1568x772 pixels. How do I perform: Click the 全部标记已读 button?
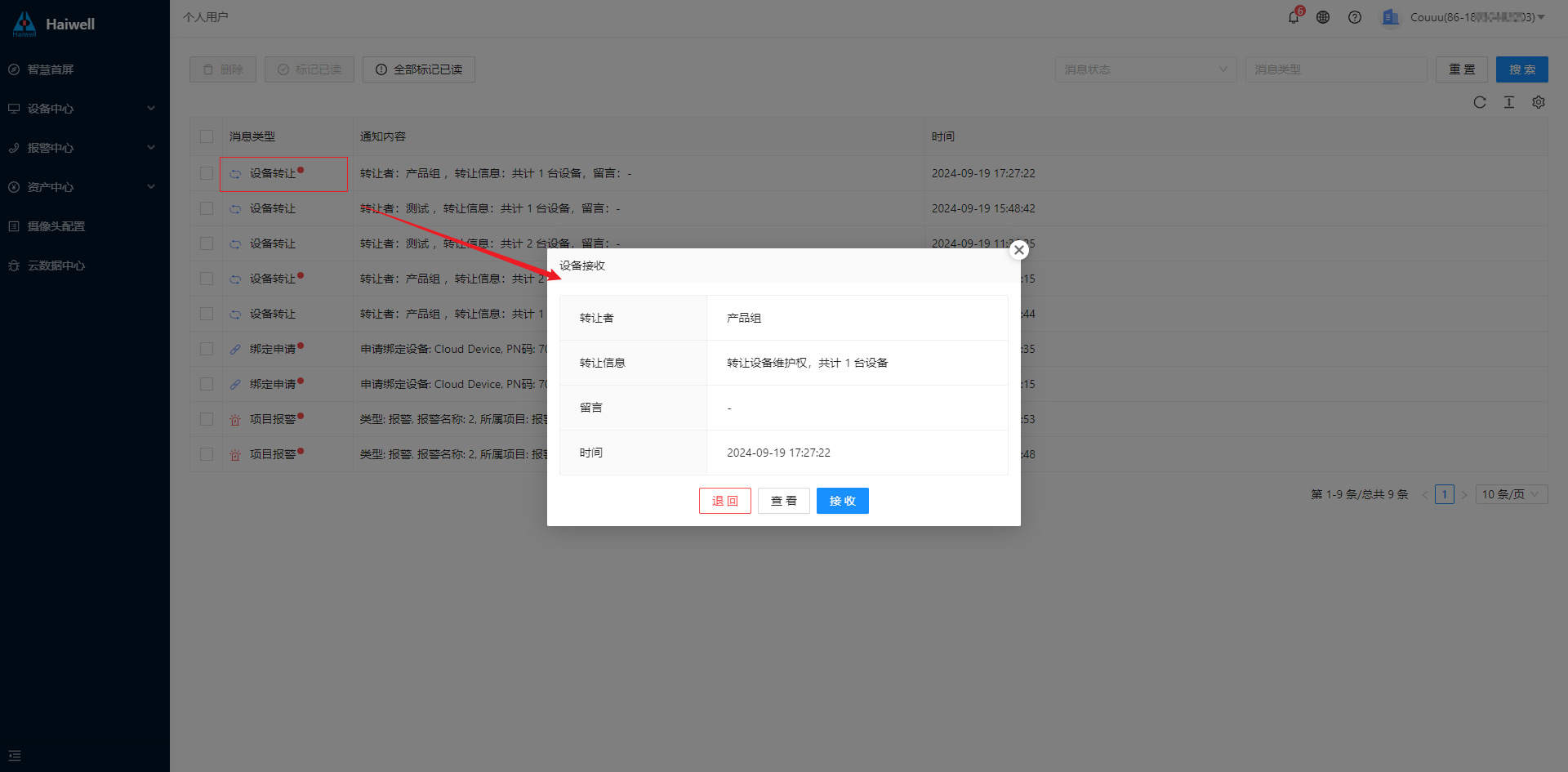click(x=419, y=69)
